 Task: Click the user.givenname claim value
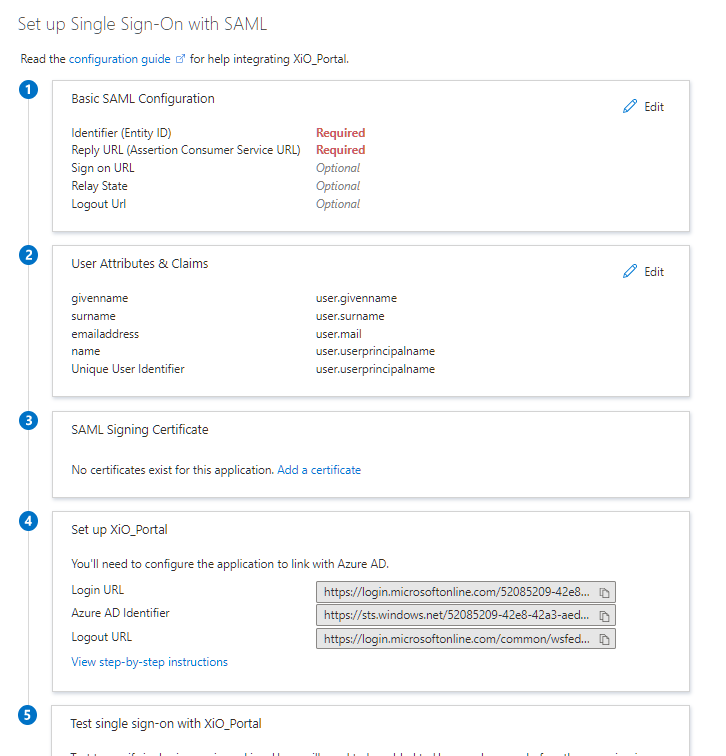click(356, 298)
